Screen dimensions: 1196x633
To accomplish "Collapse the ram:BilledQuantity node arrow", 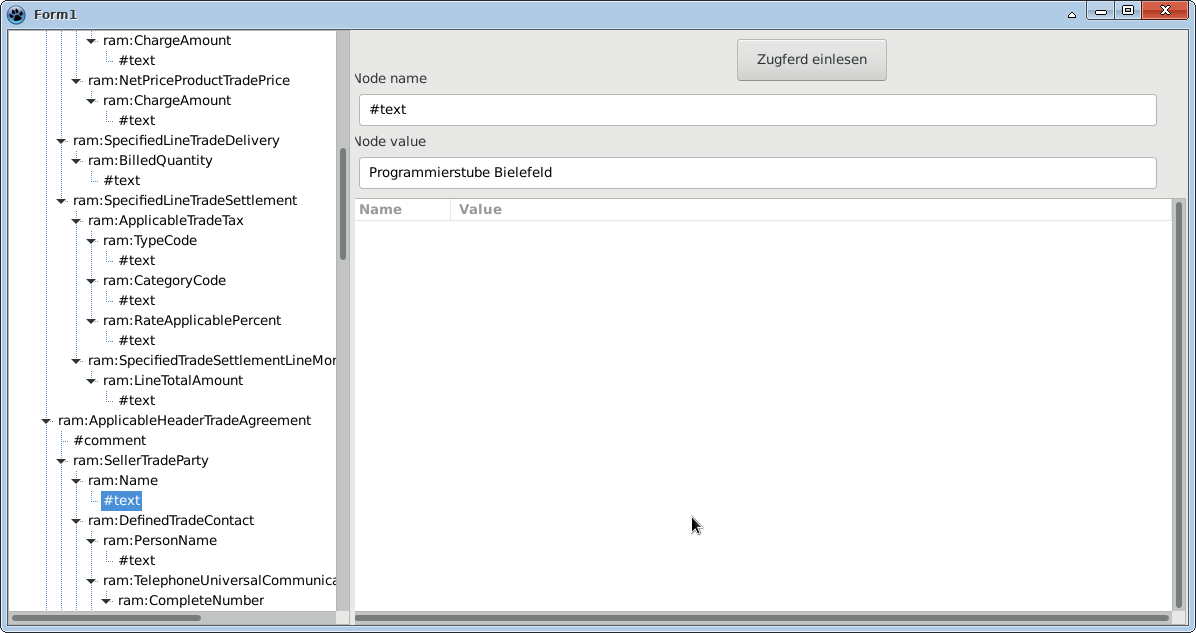I will (76, 161).
